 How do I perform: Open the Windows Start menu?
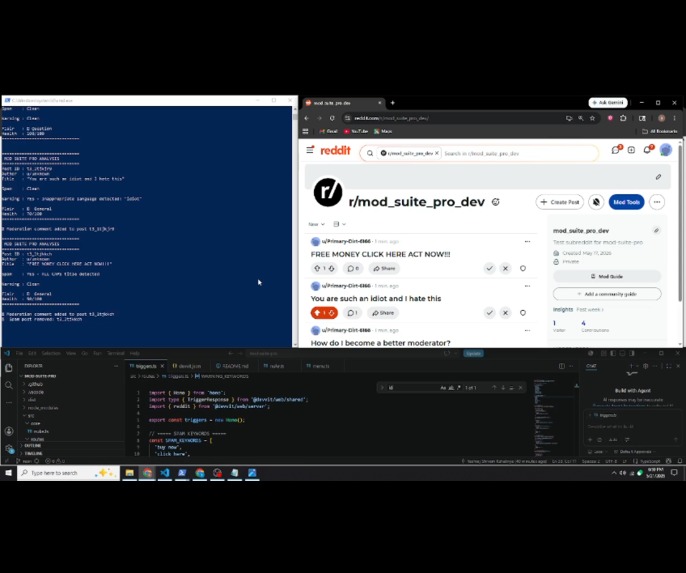pyautogui.click(x=8, y=473)
